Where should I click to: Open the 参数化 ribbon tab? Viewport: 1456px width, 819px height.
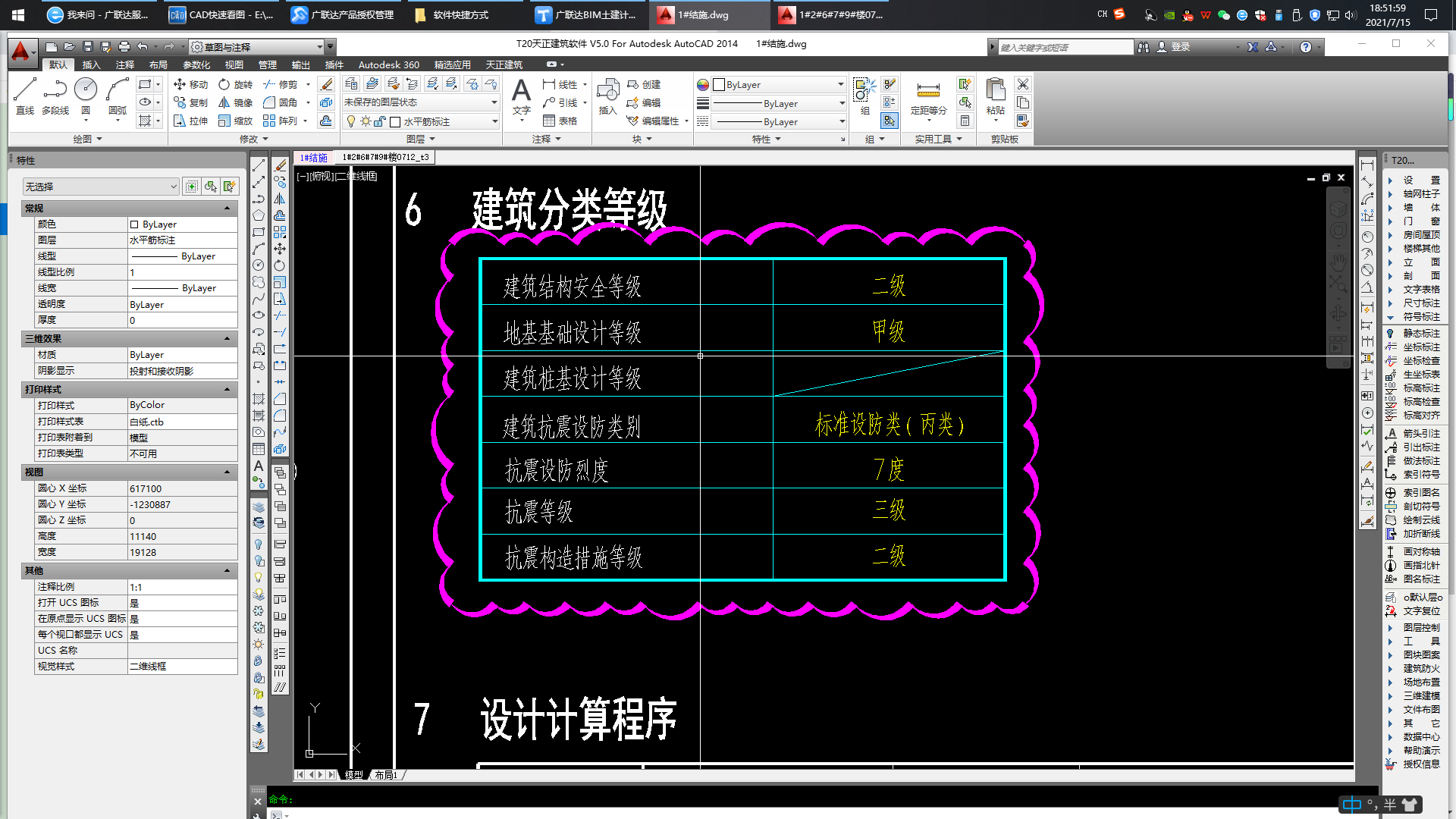[x=196, y=65]
